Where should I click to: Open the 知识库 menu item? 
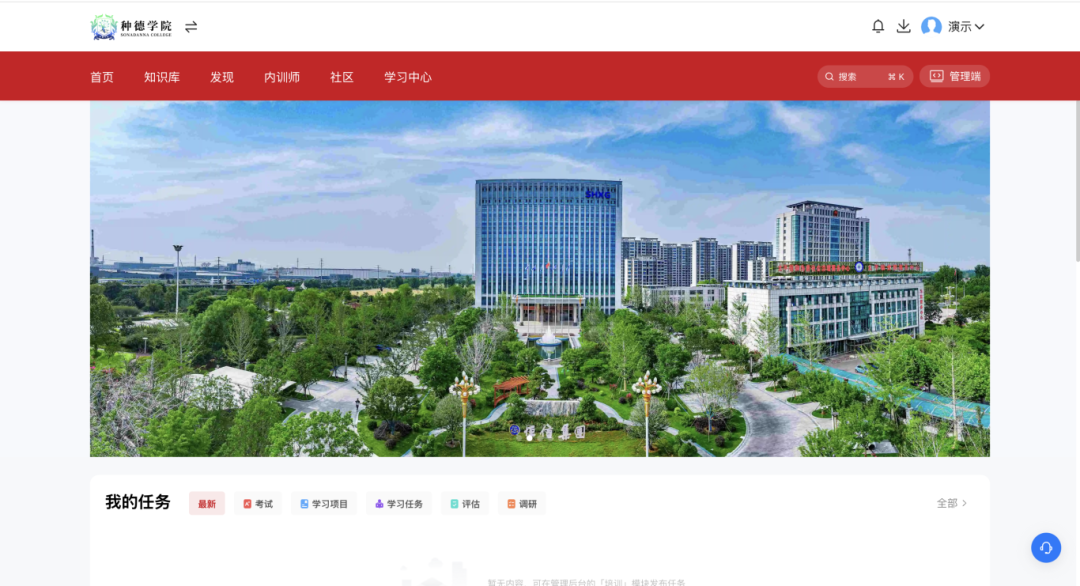(162, 77)
